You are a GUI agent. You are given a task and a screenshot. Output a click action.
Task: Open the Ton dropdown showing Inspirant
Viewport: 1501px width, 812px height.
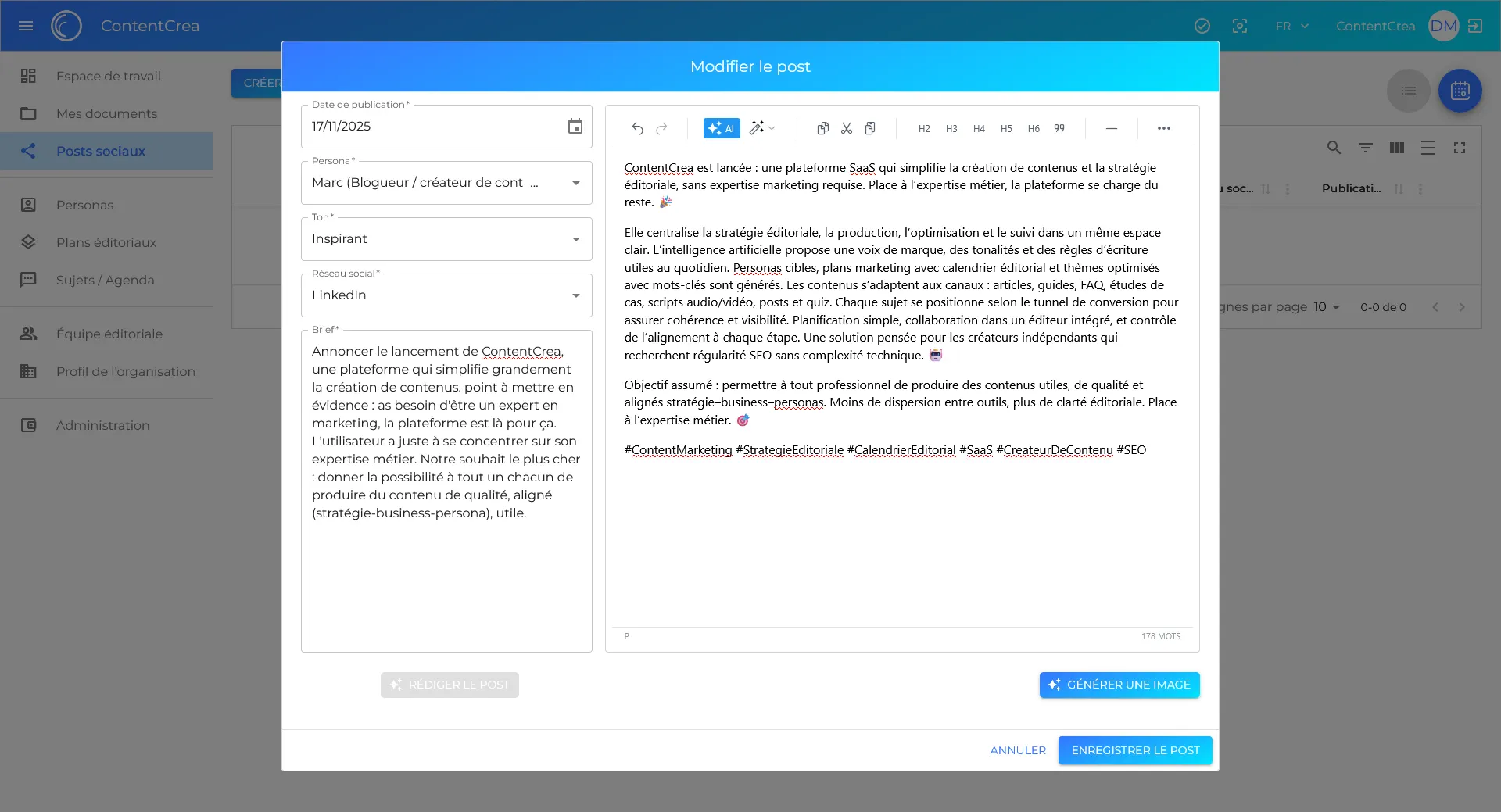[575, 239]
